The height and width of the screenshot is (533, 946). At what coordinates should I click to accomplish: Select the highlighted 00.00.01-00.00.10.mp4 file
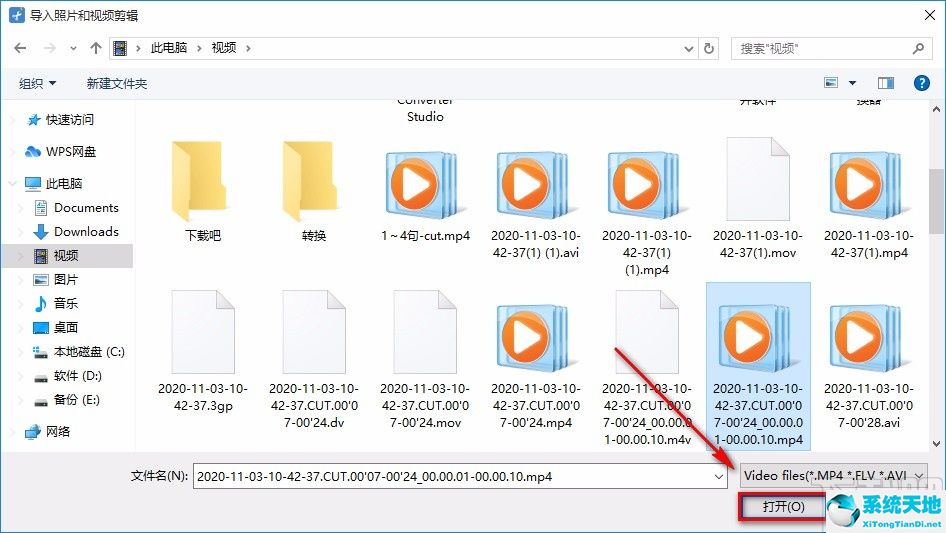pyautogui.click(x=758, y=366)
